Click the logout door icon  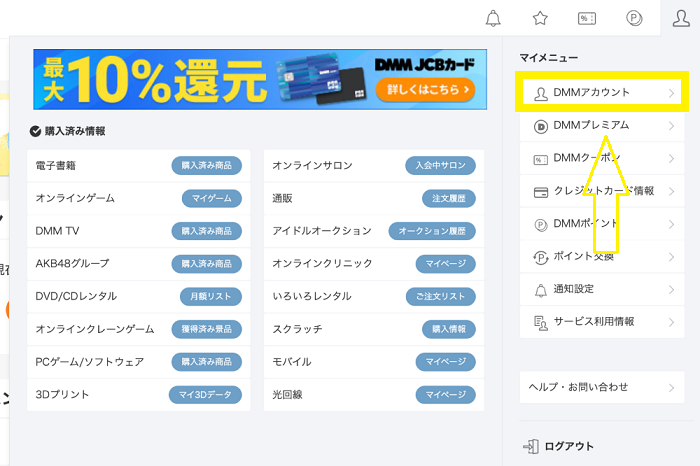click(531, 446)
